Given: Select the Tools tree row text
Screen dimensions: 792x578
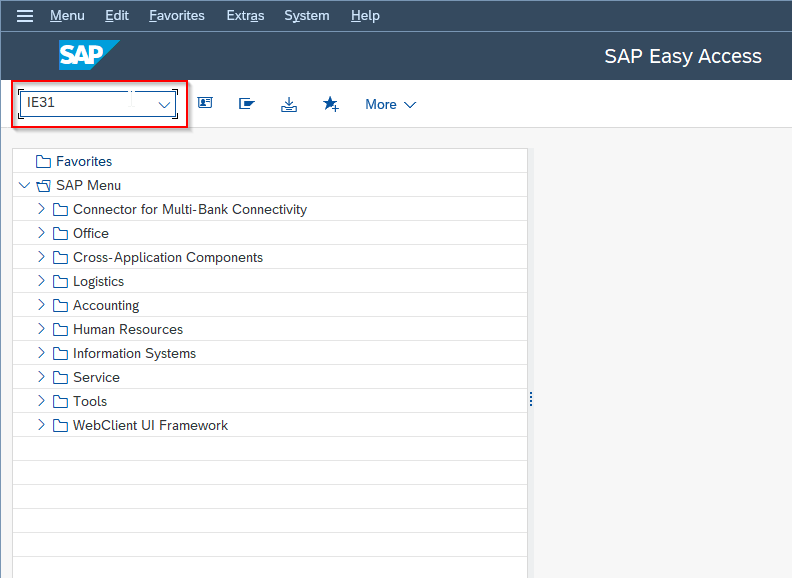Looking at the screenshot, I should pos(90,402).
